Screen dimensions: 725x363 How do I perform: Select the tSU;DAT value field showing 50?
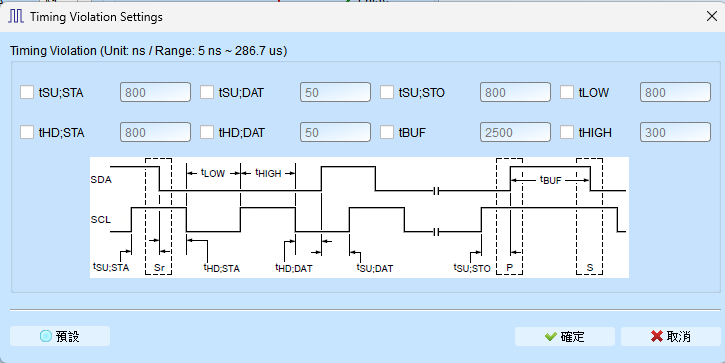click(335, 92)
